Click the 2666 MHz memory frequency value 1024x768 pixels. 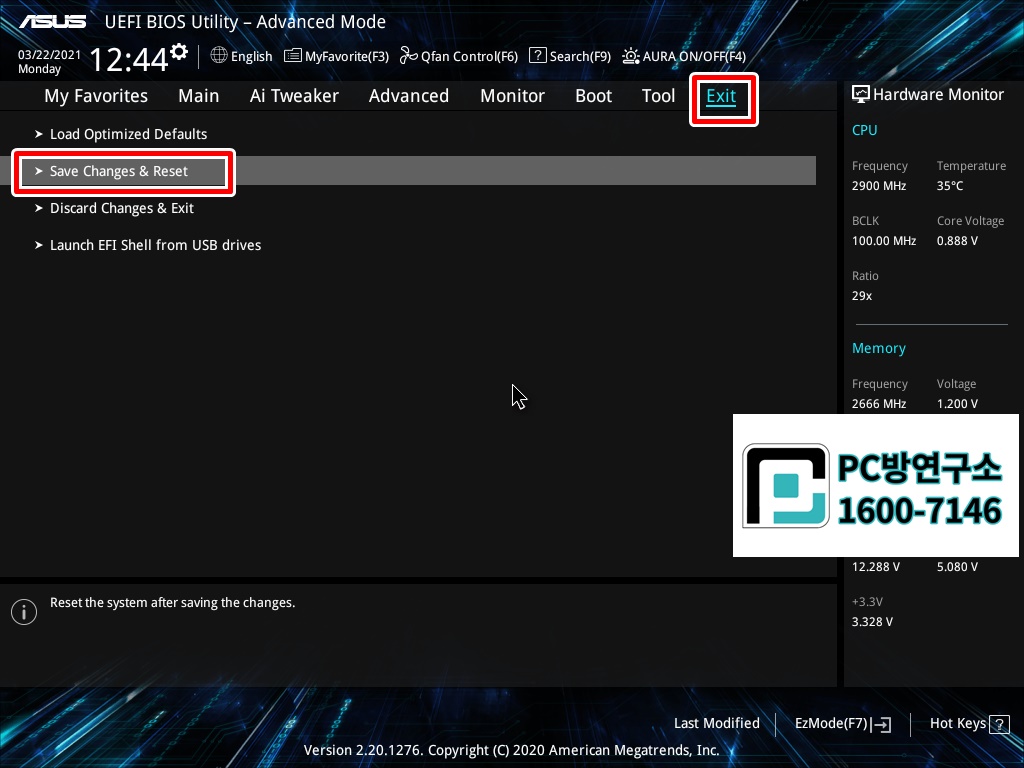coord(879,404)
